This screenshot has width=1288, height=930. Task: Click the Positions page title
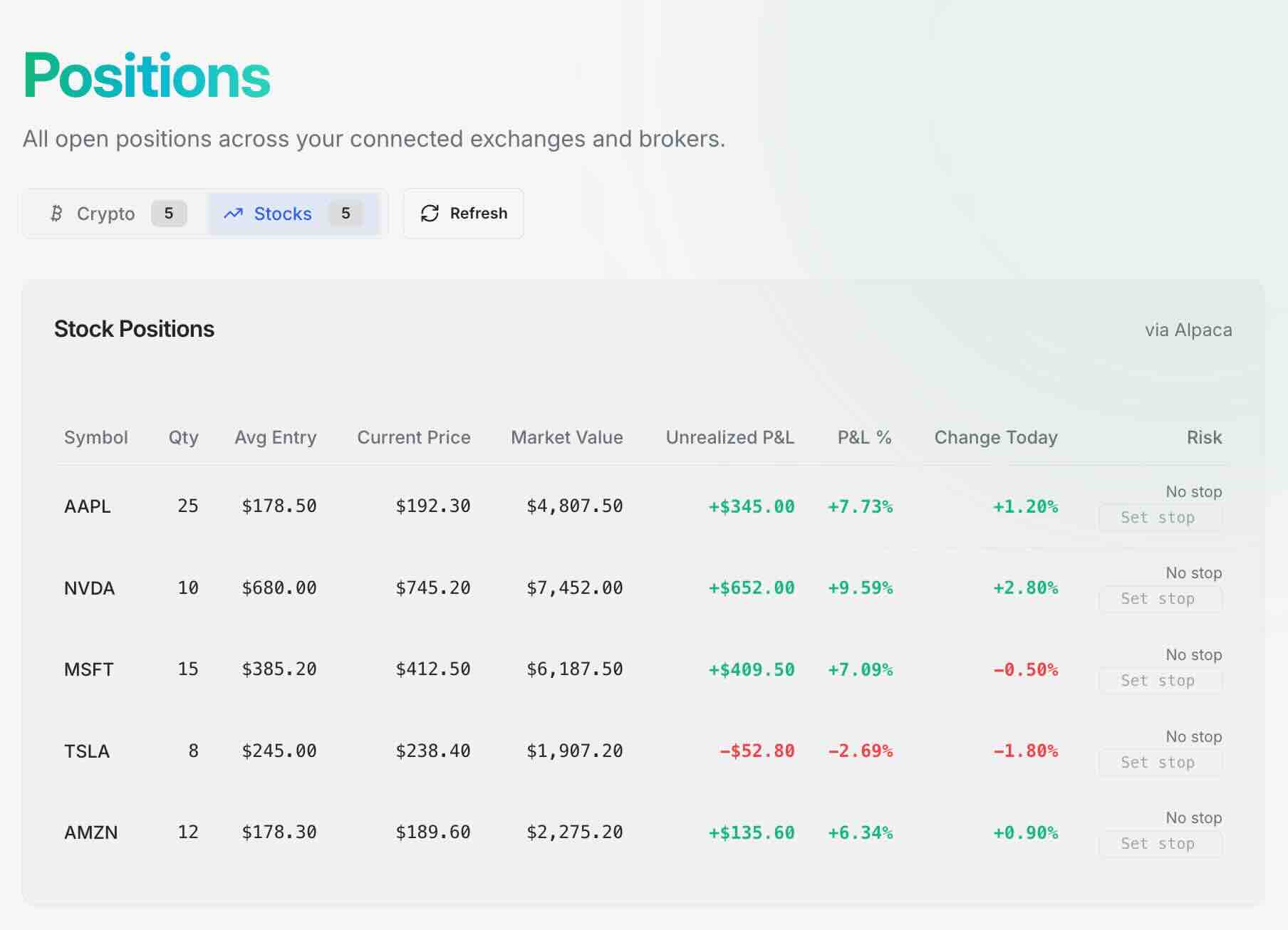click(x=147, y=75)
